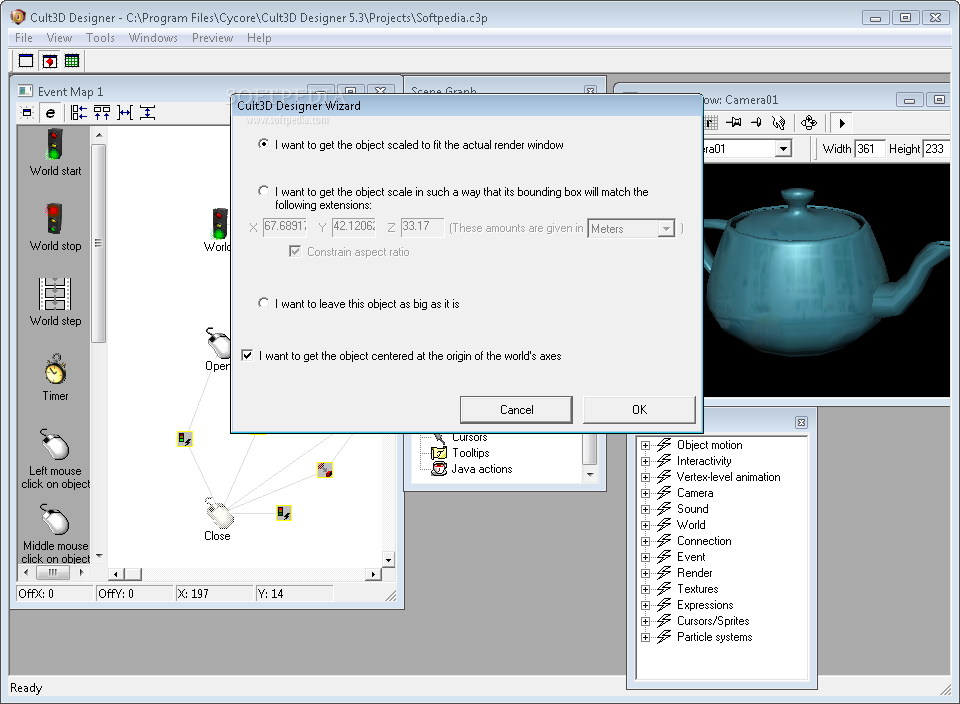
Task: Expand the Camera actions node
Action: [645, 493]
